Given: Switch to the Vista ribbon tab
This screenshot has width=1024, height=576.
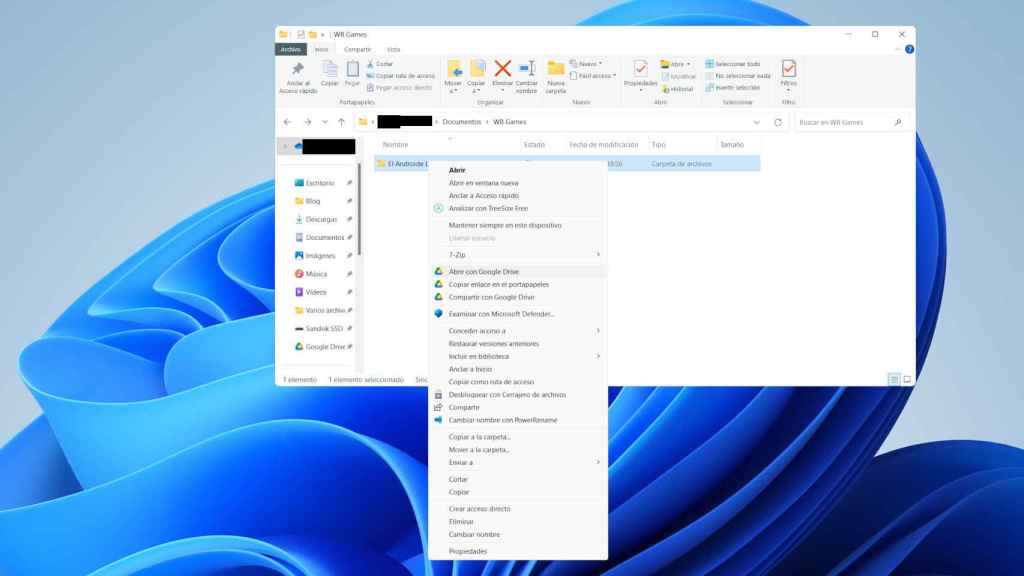Looking at the screenshot, I should (394, 47).
